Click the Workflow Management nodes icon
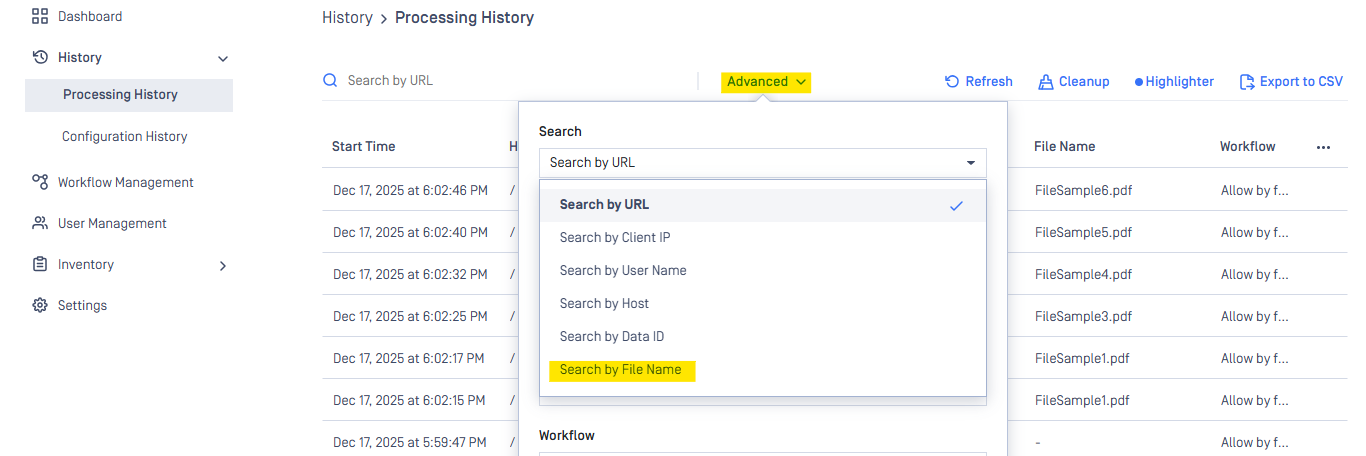This screenshot has width=1366, height=456. pos(40,182)
